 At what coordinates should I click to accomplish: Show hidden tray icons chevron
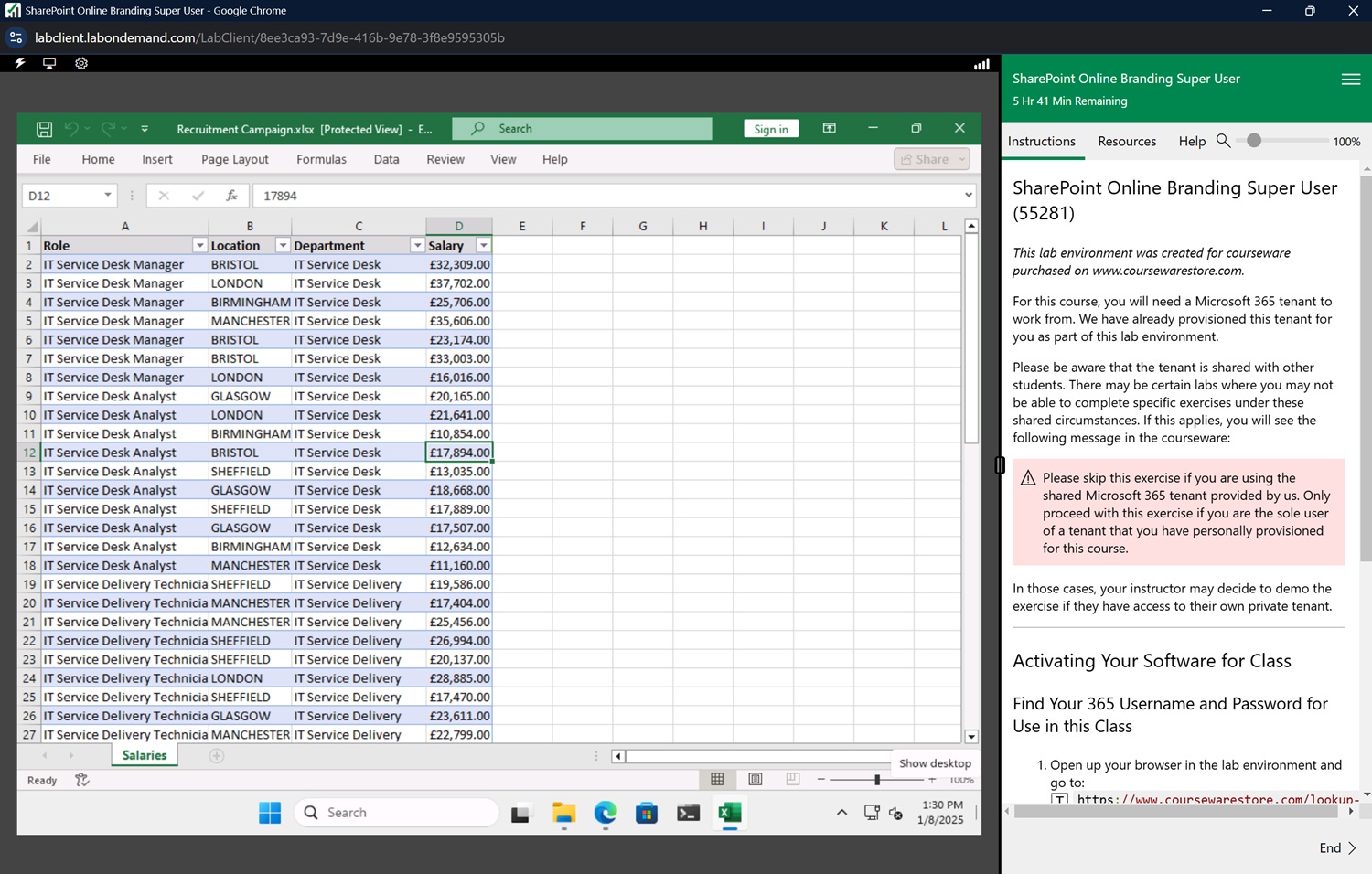pos(841,813)
